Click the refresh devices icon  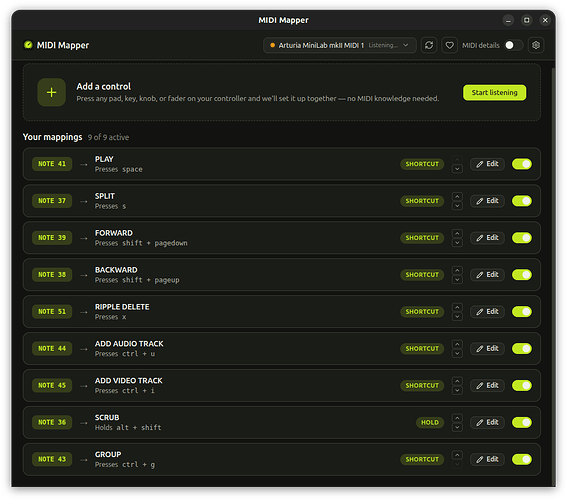coord(428,45)
